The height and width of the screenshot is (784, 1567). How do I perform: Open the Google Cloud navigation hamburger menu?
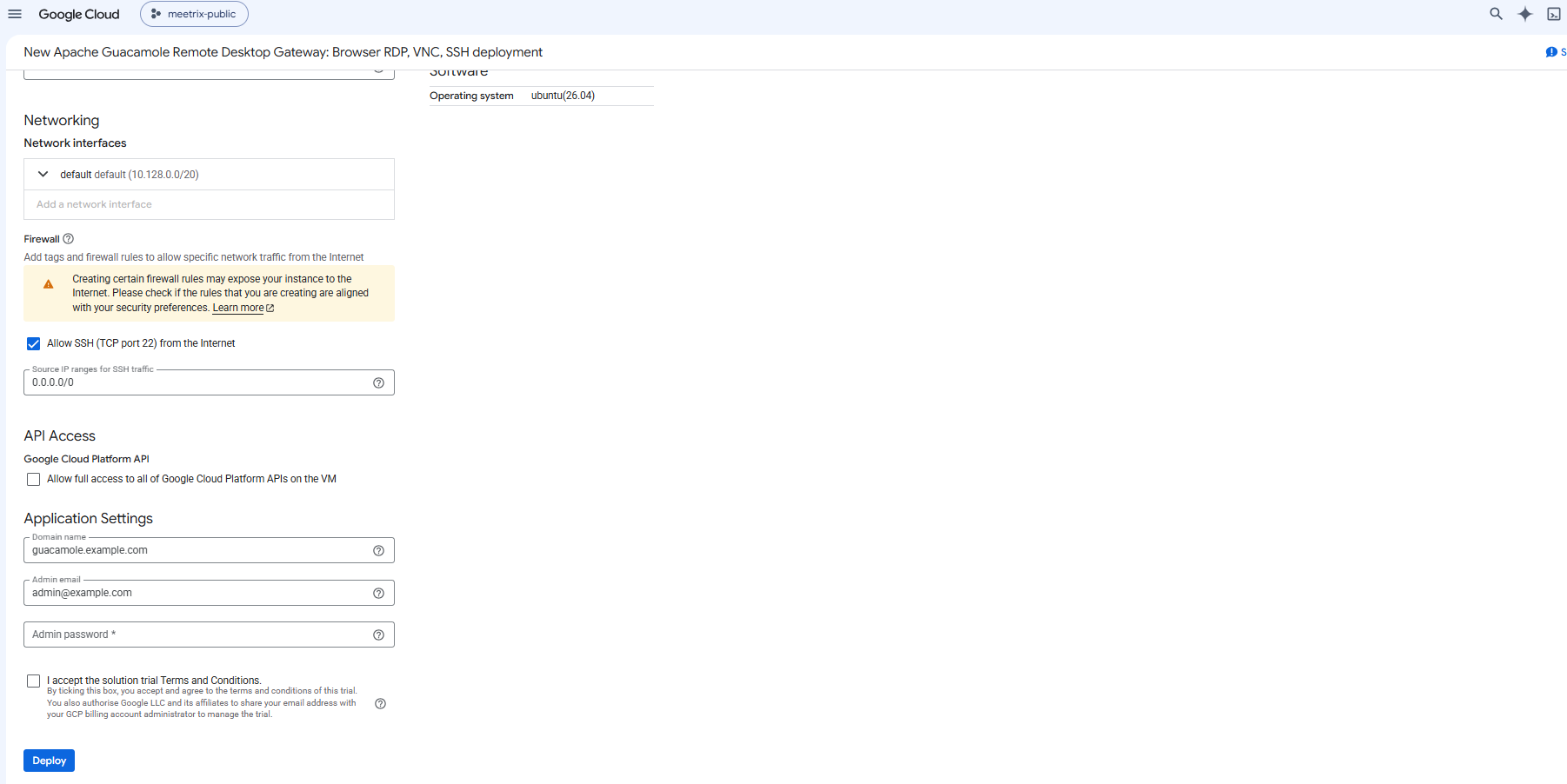15,14
